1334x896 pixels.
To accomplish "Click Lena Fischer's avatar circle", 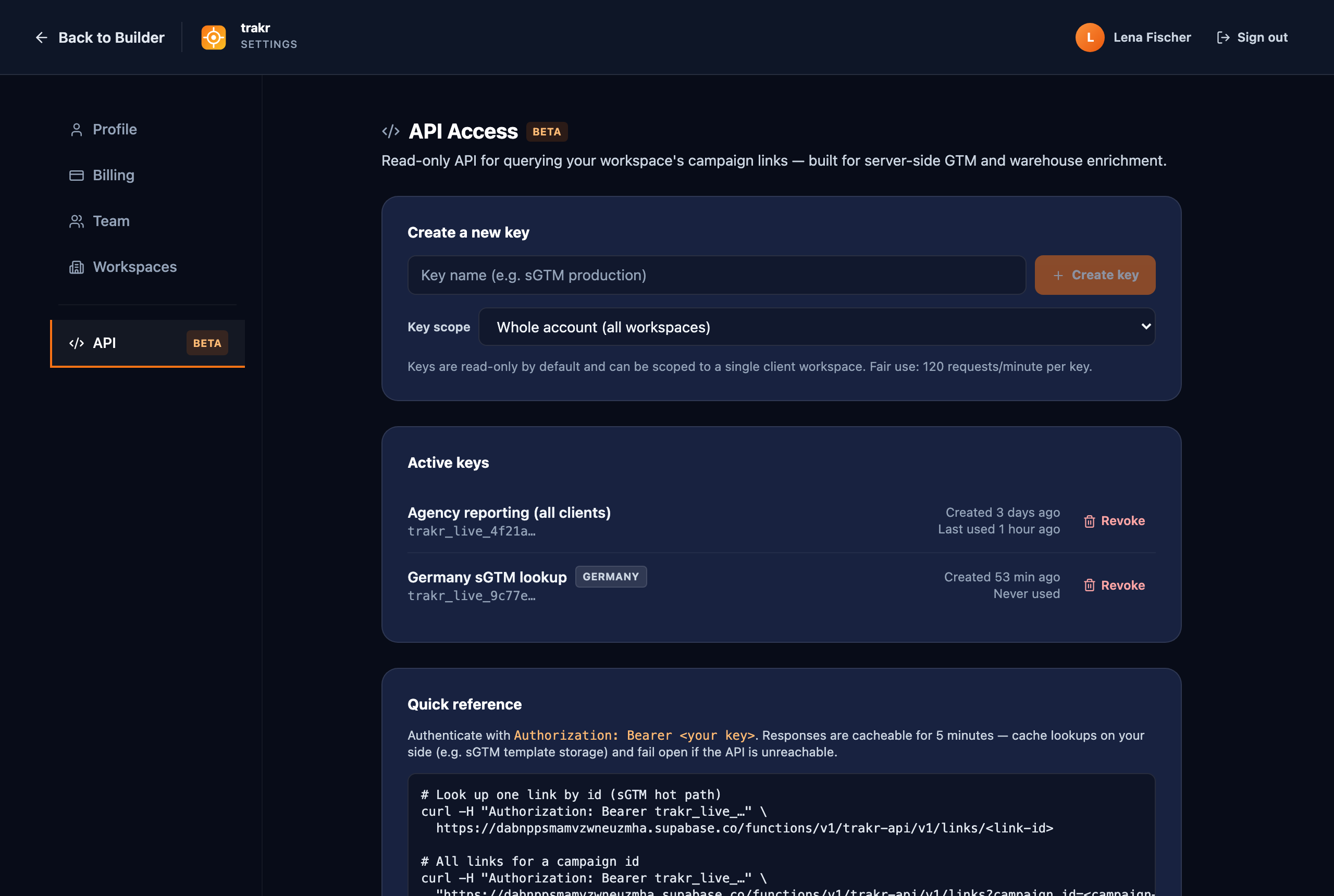I will pos(1090,38).
